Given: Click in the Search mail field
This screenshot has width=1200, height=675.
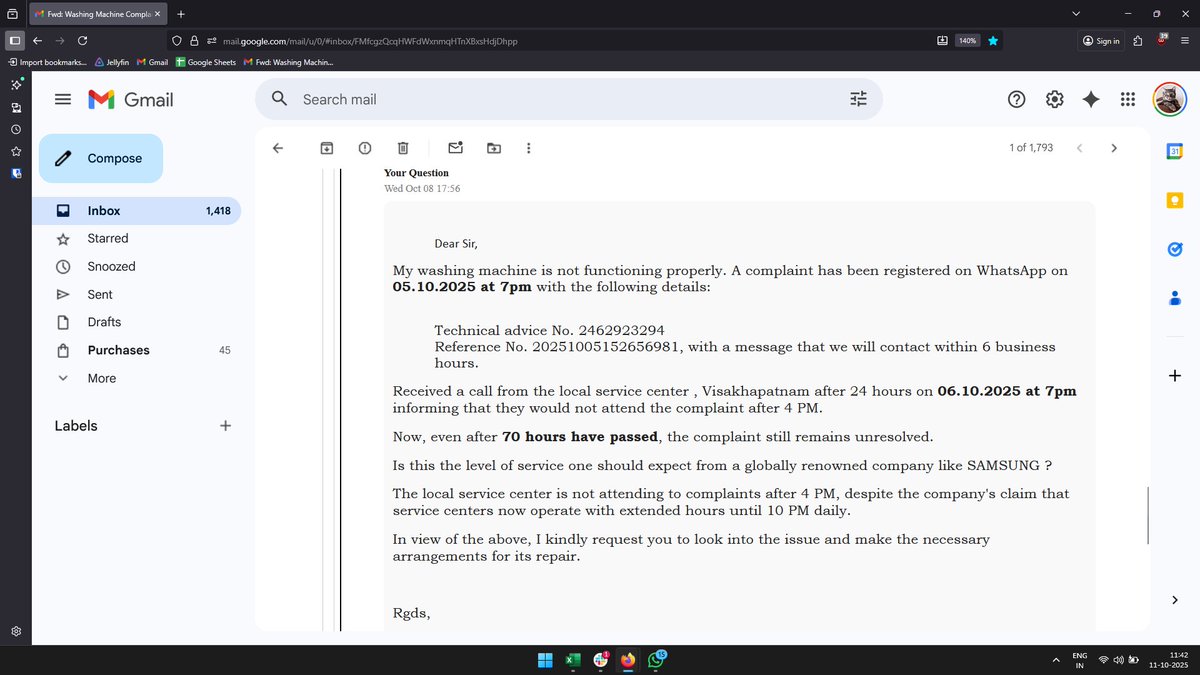Looking at the screenshot, I should (568, 99).
